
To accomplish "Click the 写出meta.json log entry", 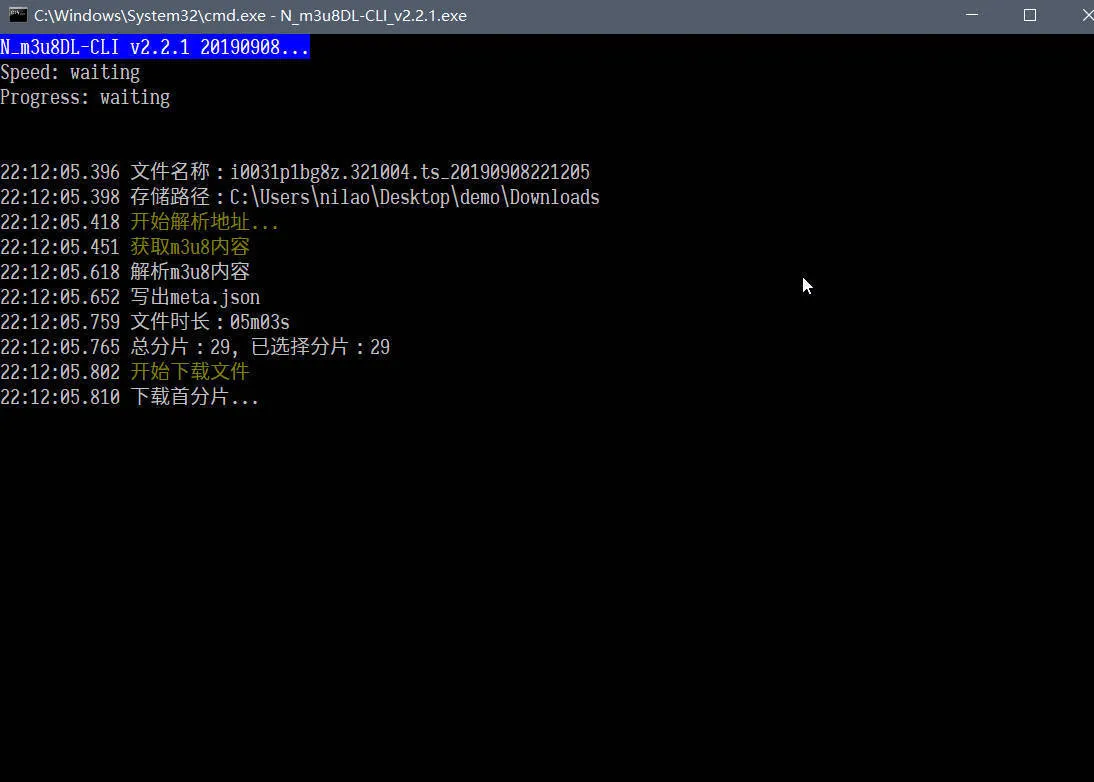I will 195,296.
